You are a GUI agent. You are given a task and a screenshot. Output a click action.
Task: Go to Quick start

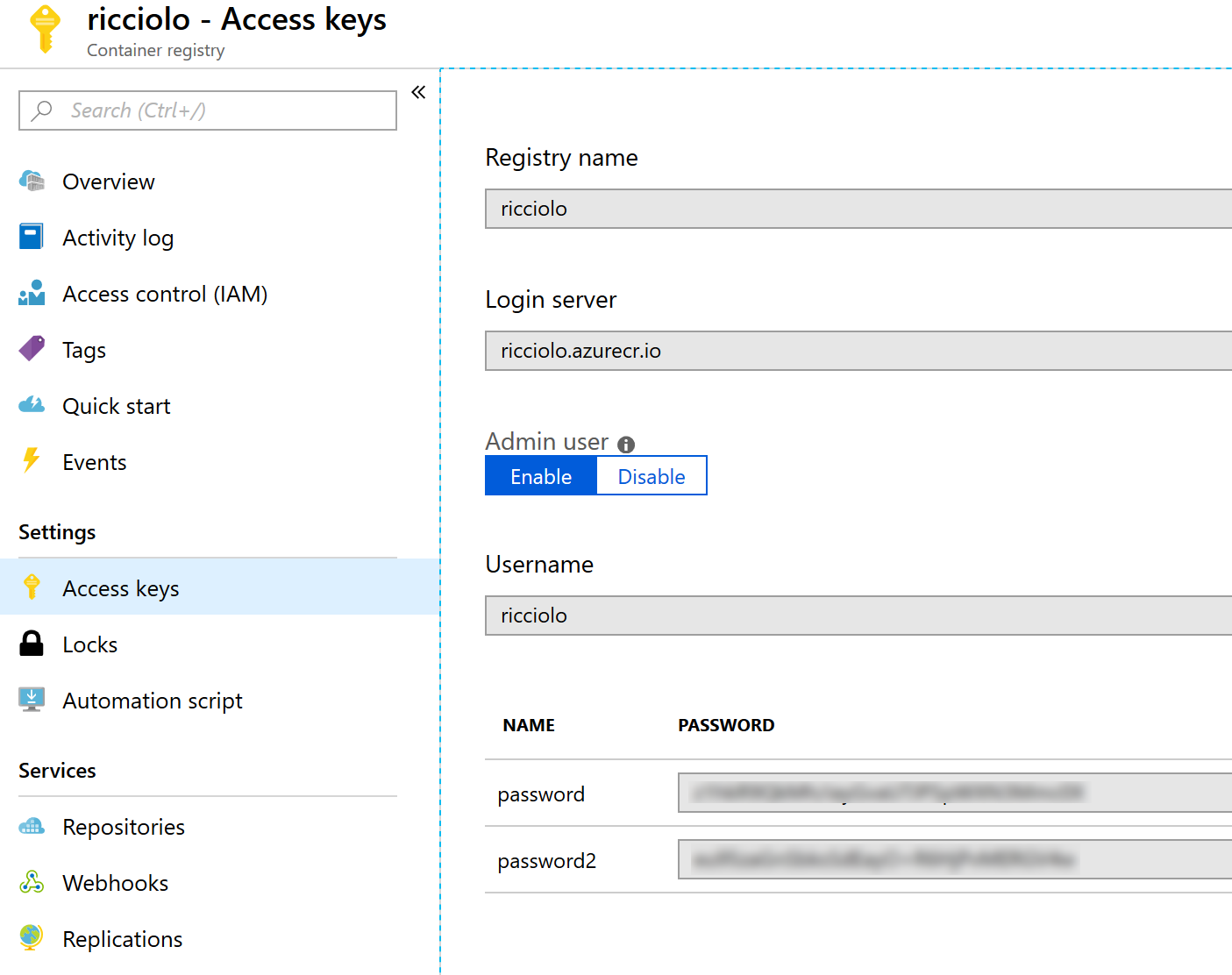coord(117,406)
